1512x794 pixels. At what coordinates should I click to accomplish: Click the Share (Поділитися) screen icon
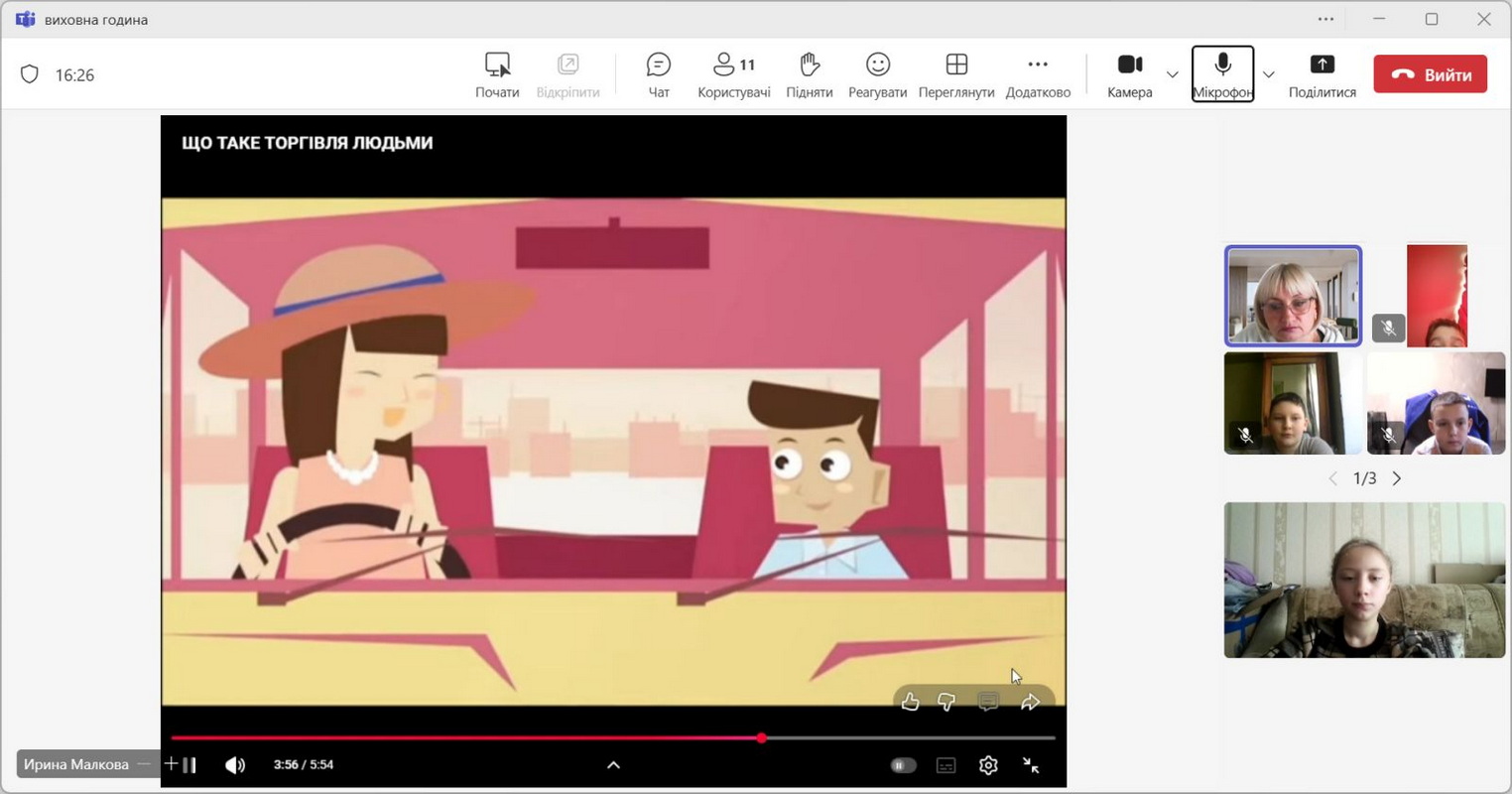click(x=1322, y=74)
